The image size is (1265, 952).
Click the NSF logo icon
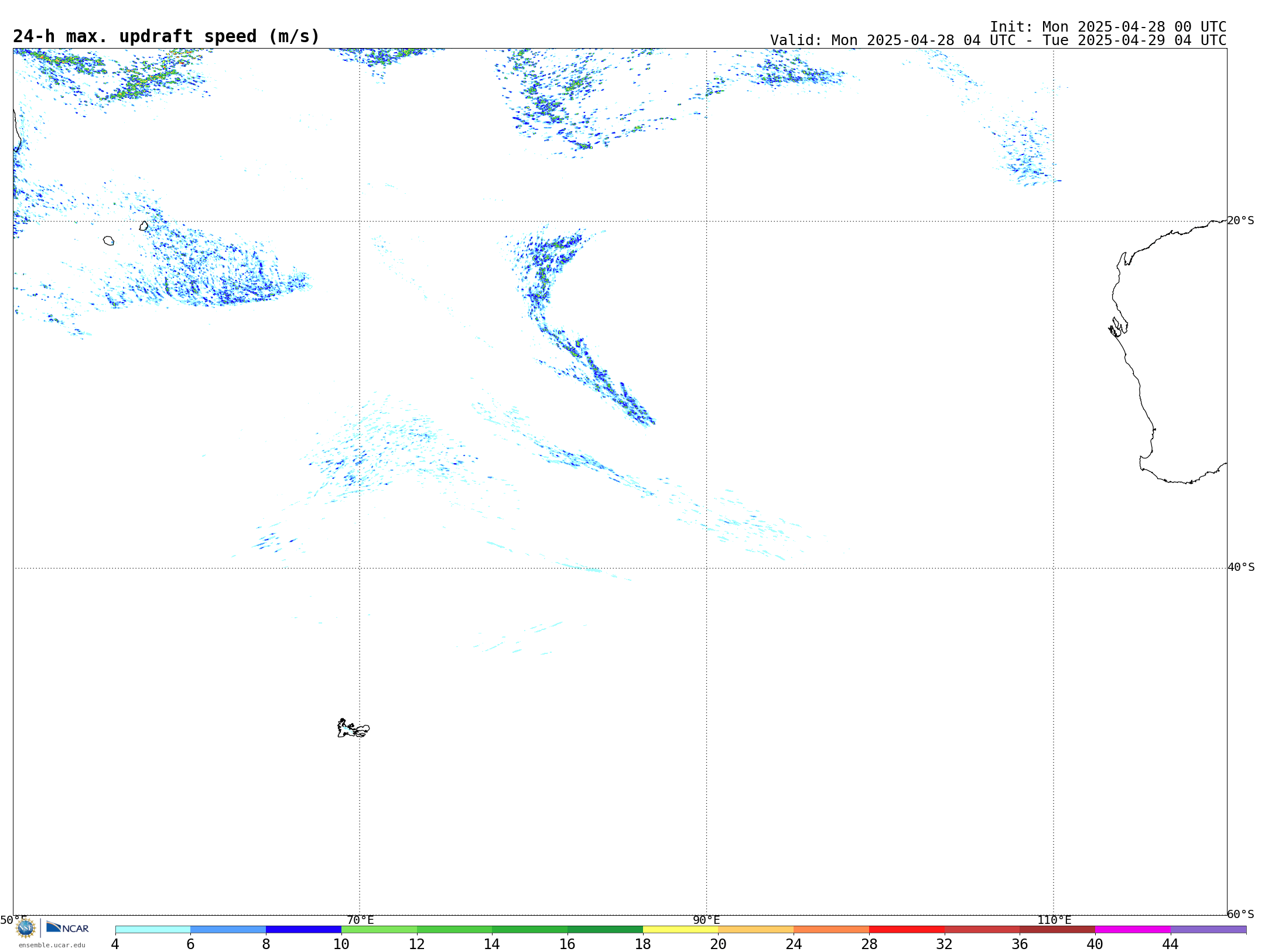(x=26, y=928)
